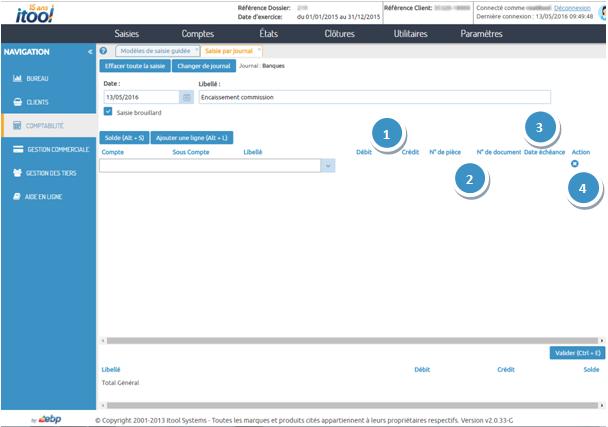The height and width of the screenshot is (427, 608).
Task: Click the blue help question mark icon
Action: 104,51
